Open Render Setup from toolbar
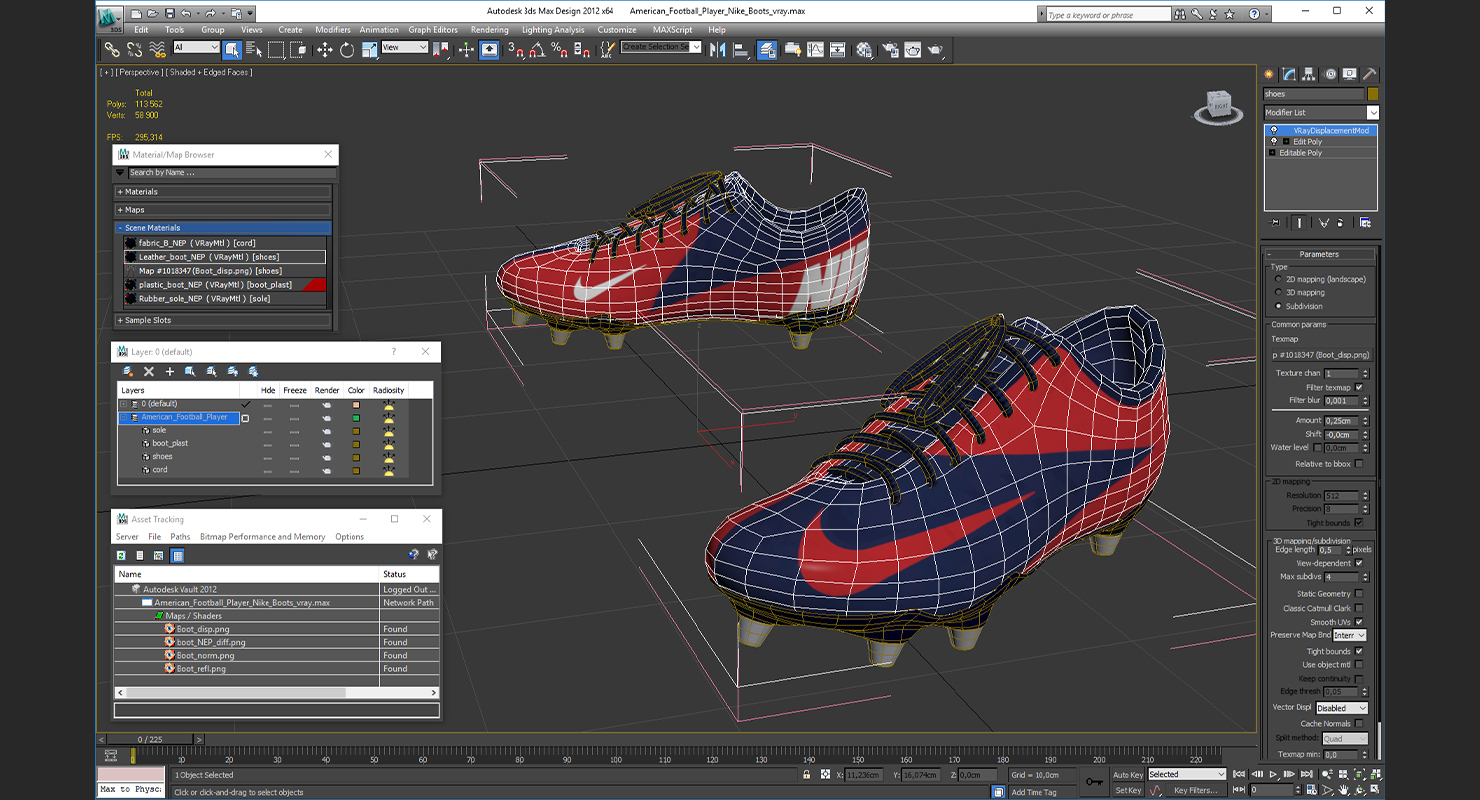Viewport: 1480px width, 800px height. coord(890,49)
